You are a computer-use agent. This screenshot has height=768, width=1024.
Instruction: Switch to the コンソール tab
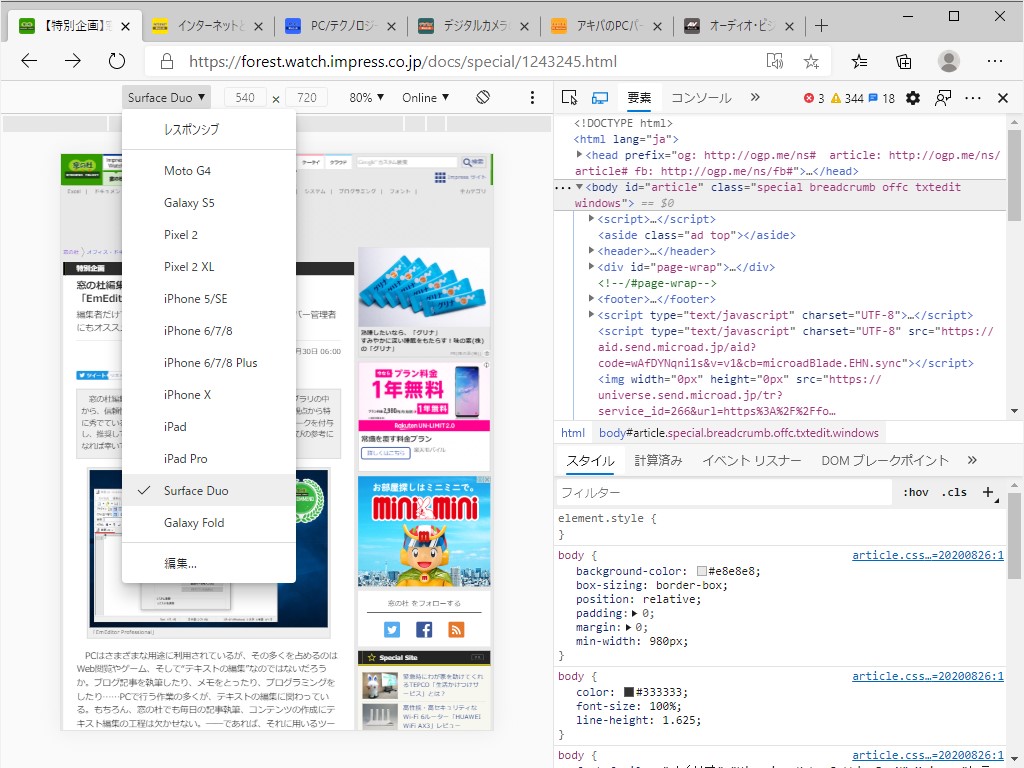701,98
